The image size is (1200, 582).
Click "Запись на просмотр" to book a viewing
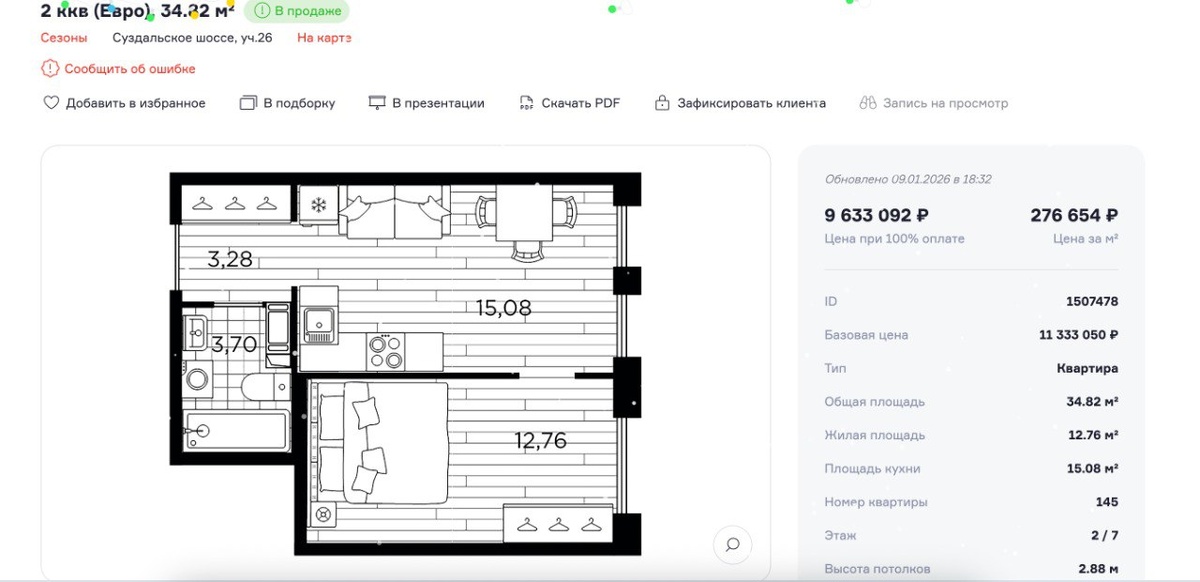coord(944,102)
